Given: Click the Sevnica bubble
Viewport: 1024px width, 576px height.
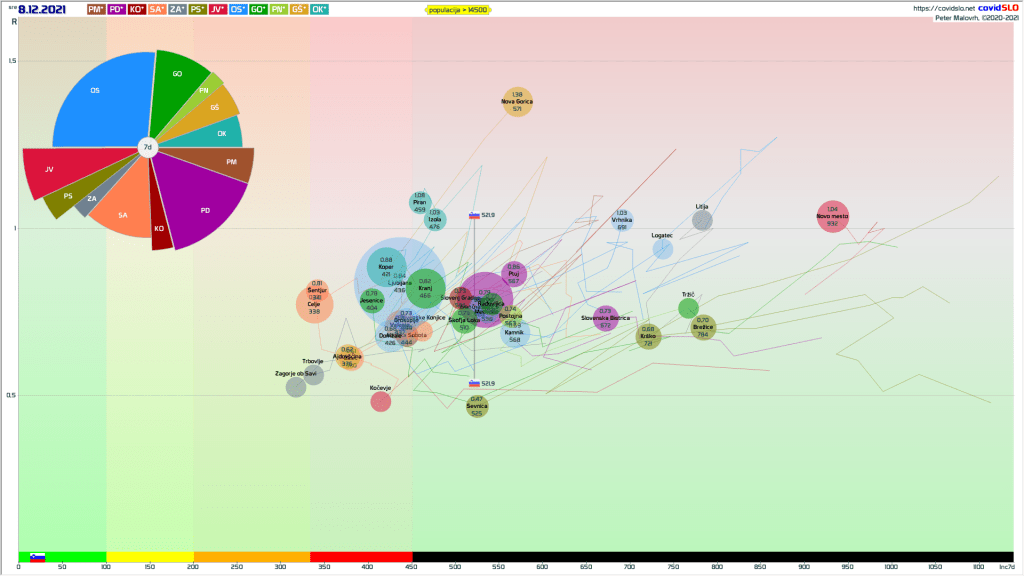Looking at the screenshot, I should pos(477,405).
